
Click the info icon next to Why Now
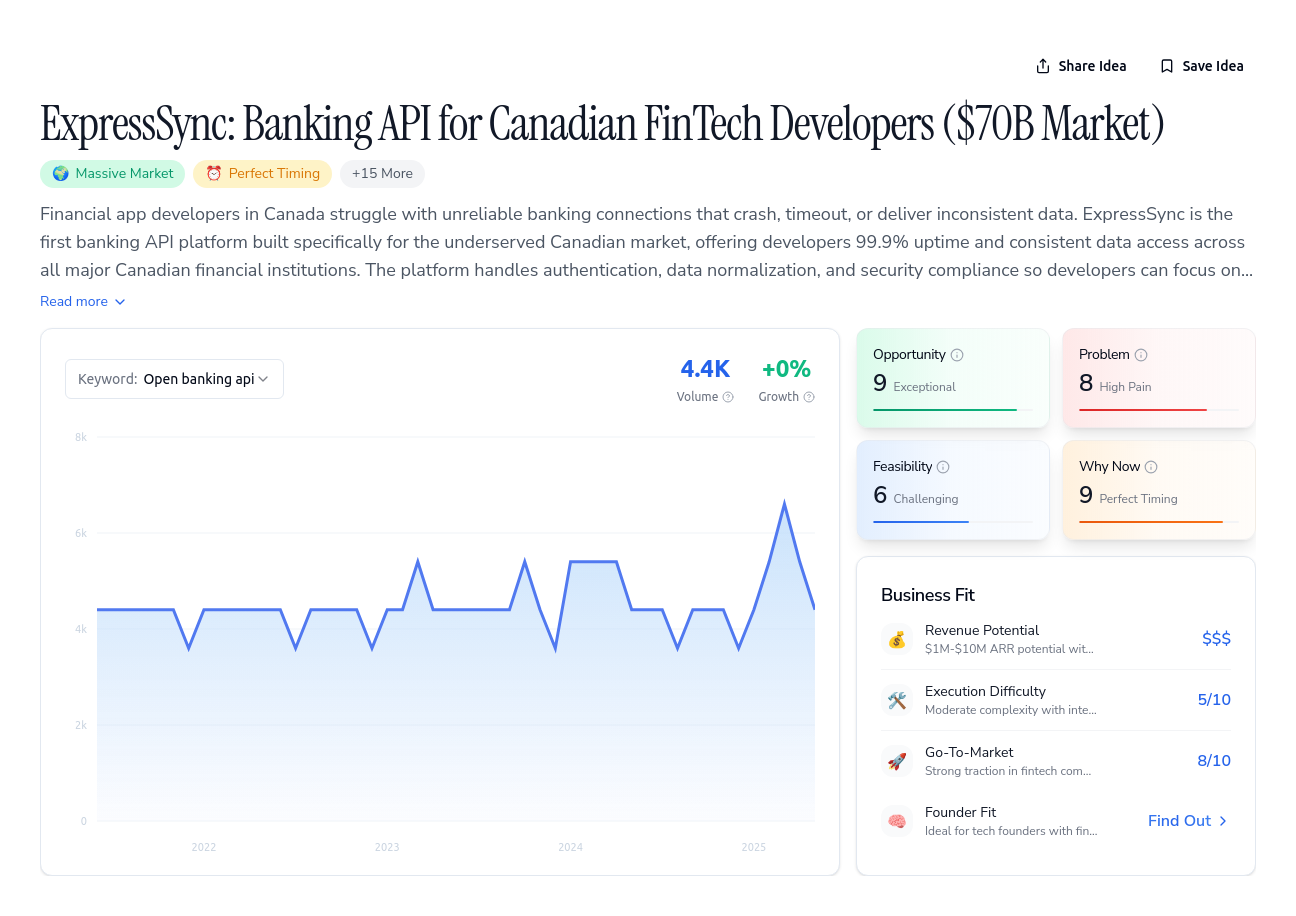click(x=1151, y=467)
